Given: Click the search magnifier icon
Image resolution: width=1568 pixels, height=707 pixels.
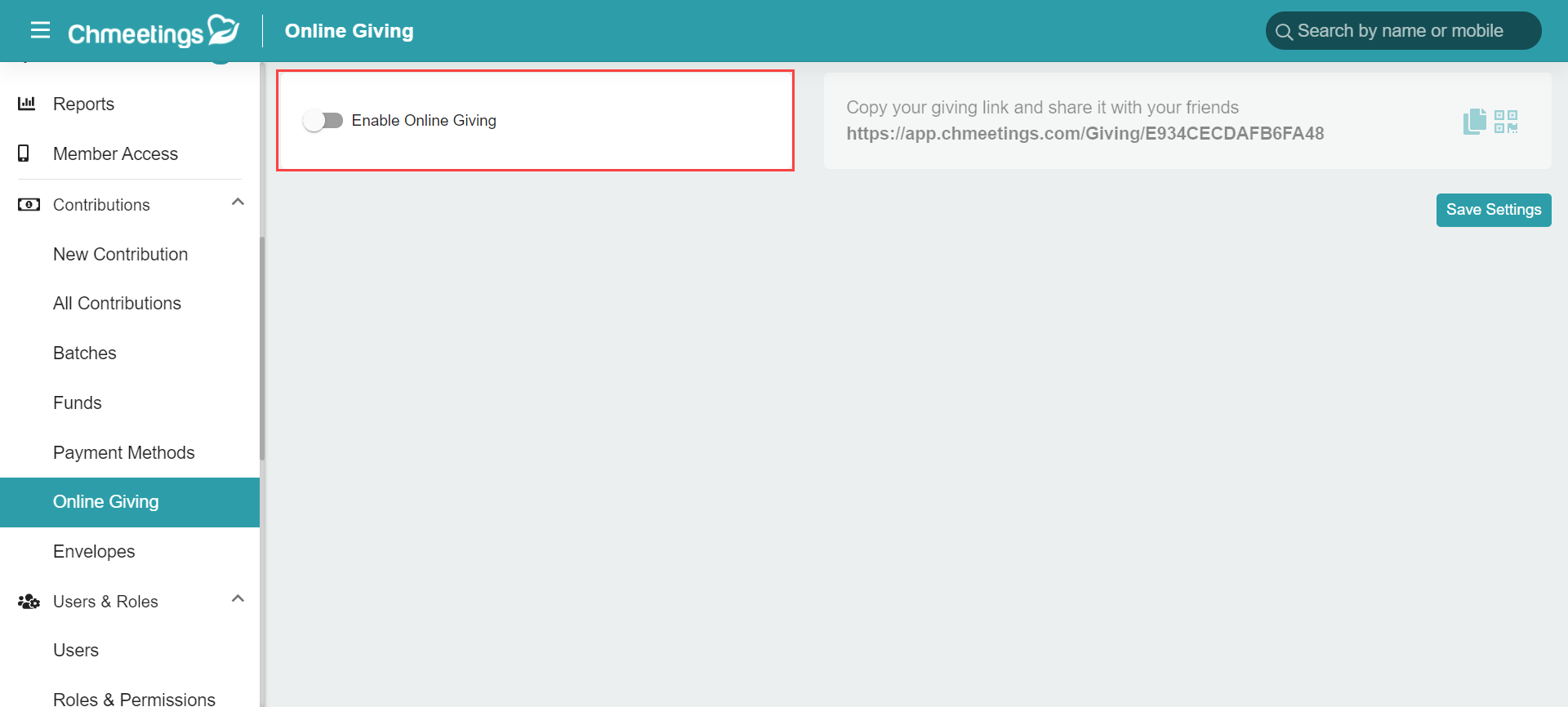Looking at the screenshot, I should (1284, 32).
